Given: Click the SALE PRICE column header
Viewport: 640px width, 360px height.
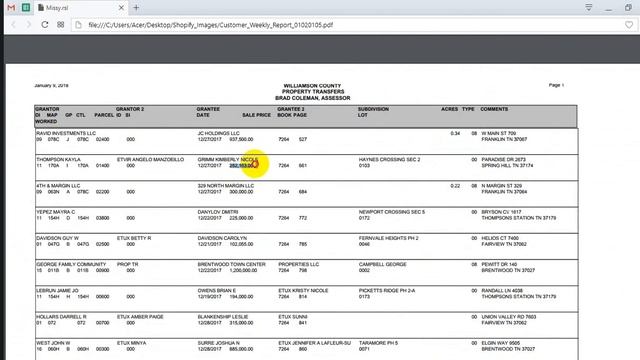Looking at the screenshot, I should point(256,116).
